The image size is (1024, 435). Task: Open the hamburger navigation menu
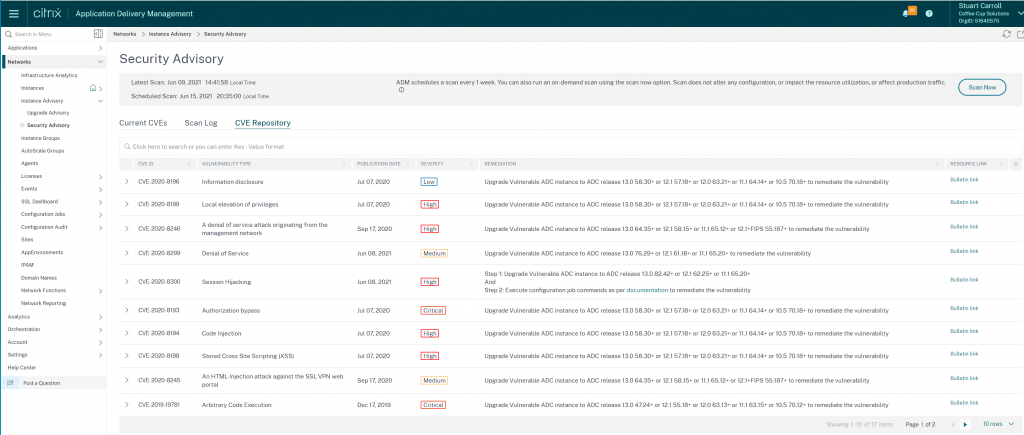click(x=14, y=13)
